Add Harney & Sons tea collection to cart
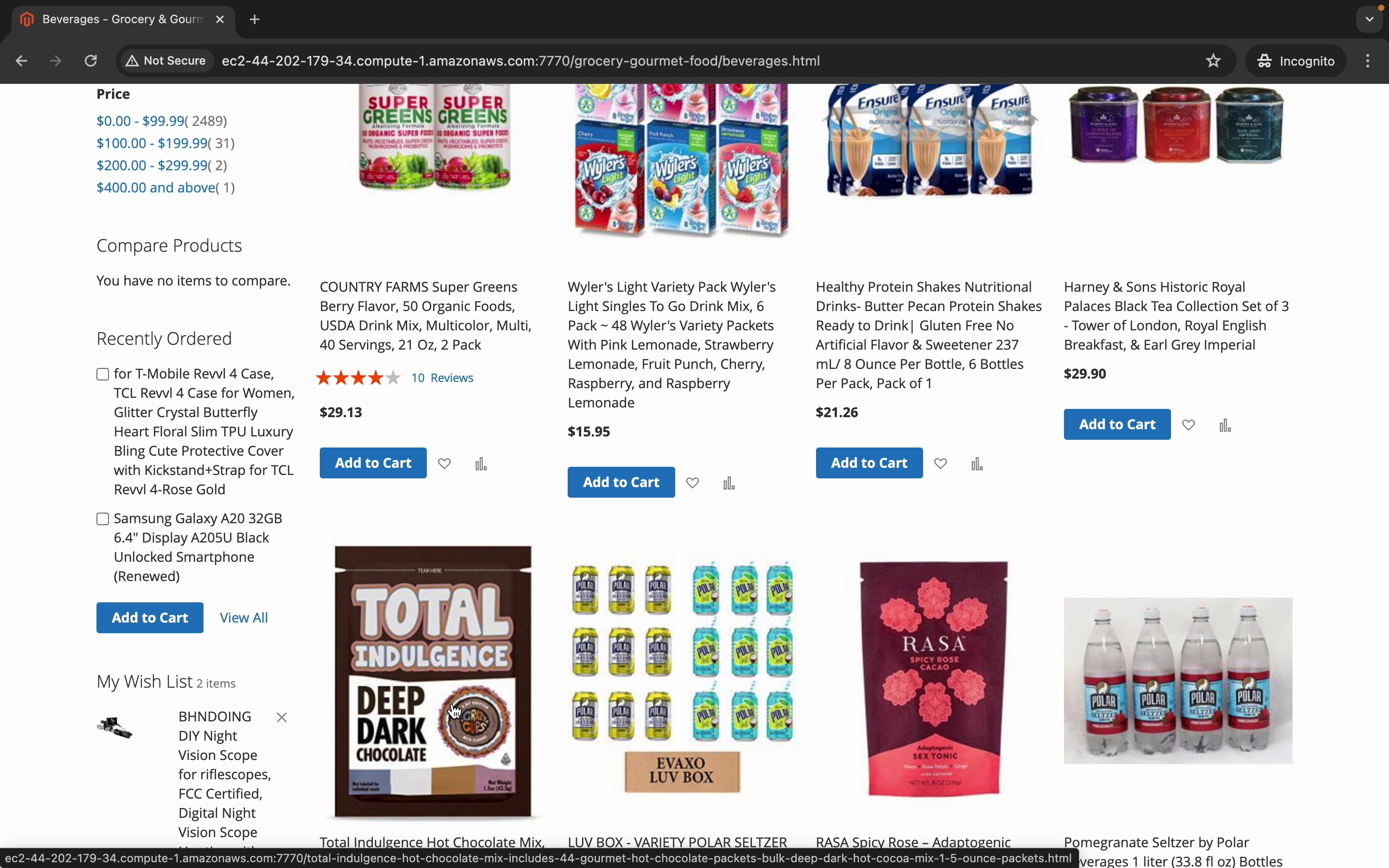1389x868 pixels. pyautogui.click(x=1117, y=424)
